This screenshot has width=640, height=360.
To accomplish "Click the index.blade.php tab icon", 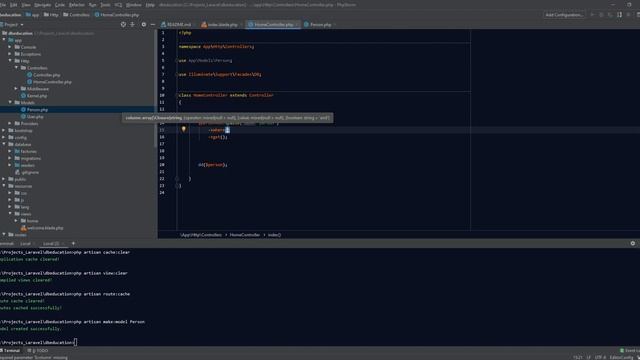I will pyautogui.click(x=204, y=24).
